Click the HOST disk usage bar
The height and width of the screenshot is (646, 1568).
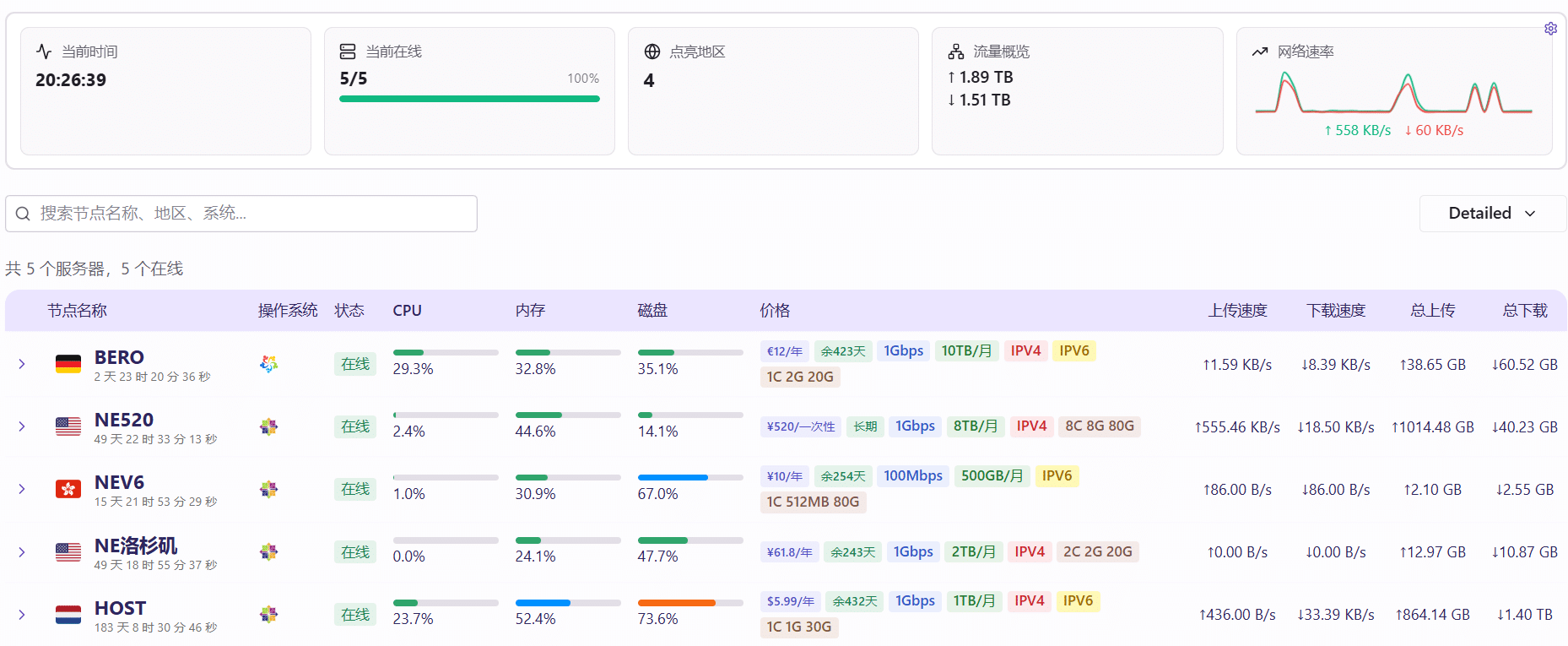(689, 603)
